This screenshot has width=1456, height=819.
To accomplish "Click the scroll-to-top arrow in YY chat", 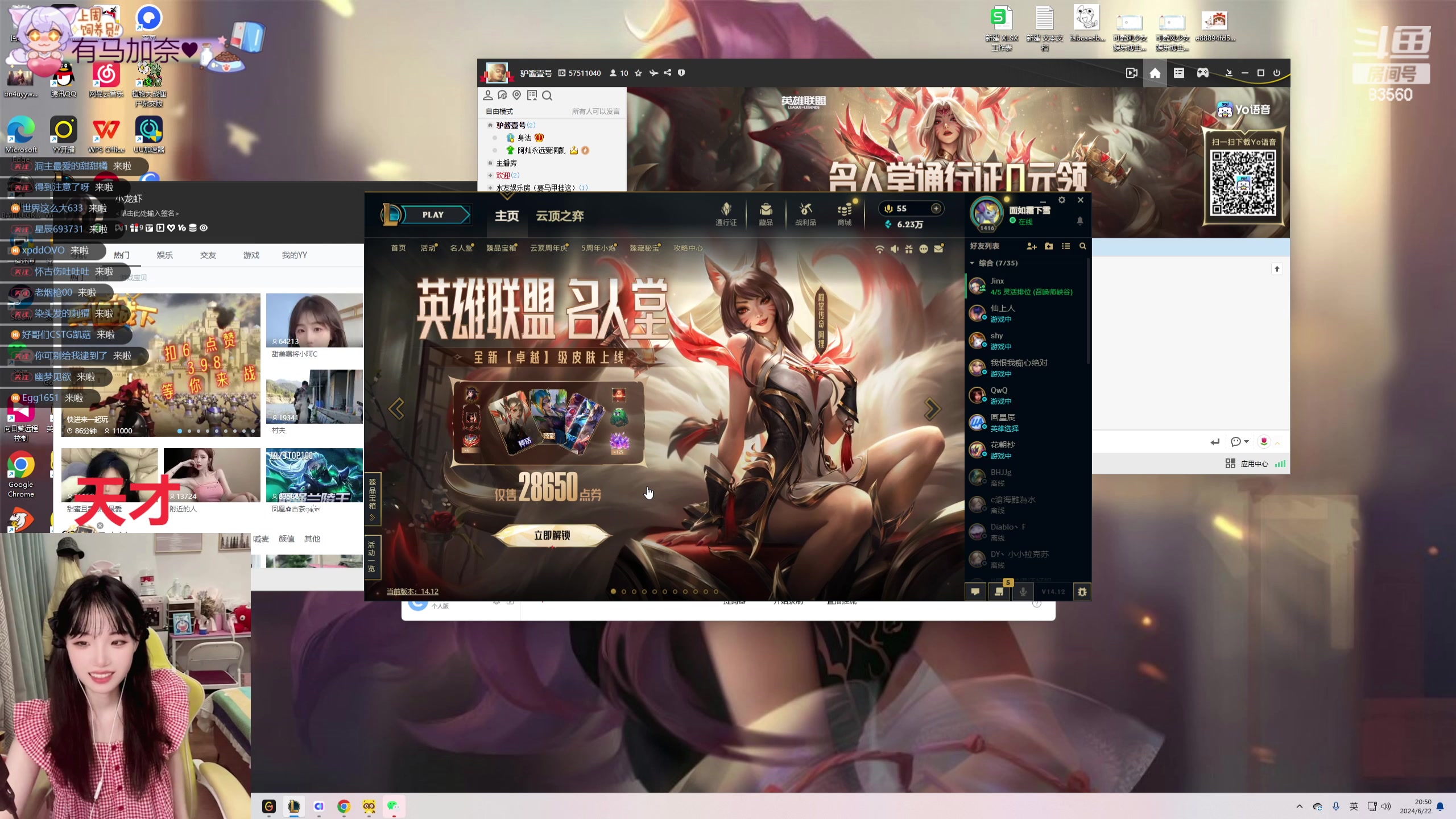I will click(x=1277, y=269).
